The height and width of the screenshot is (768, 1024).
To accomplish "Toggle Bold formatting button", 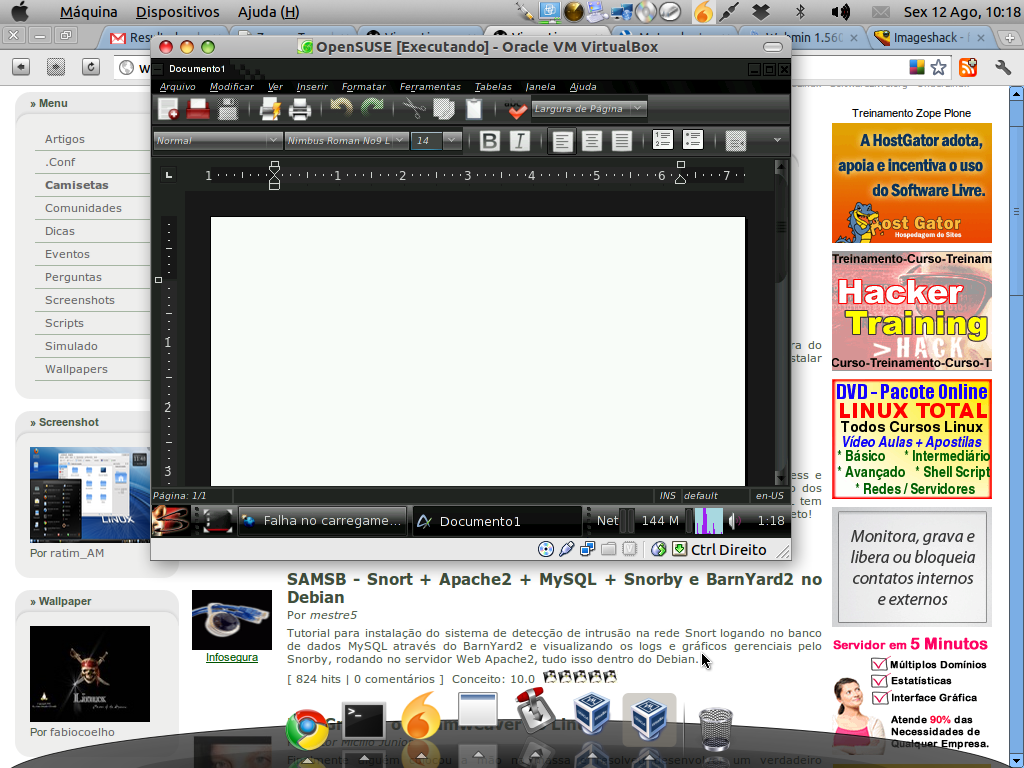I will tap(489, 140).
